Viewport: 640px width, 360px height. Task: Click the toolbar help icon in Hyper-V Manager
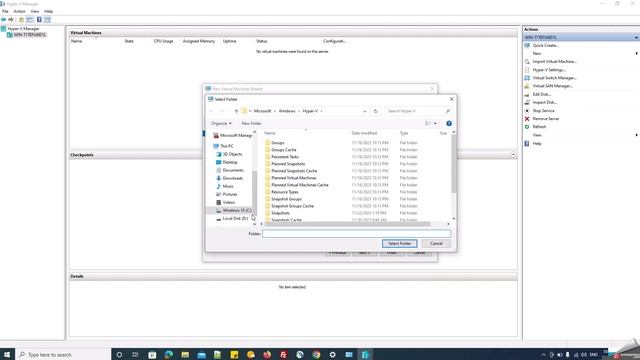coord(39,20)
